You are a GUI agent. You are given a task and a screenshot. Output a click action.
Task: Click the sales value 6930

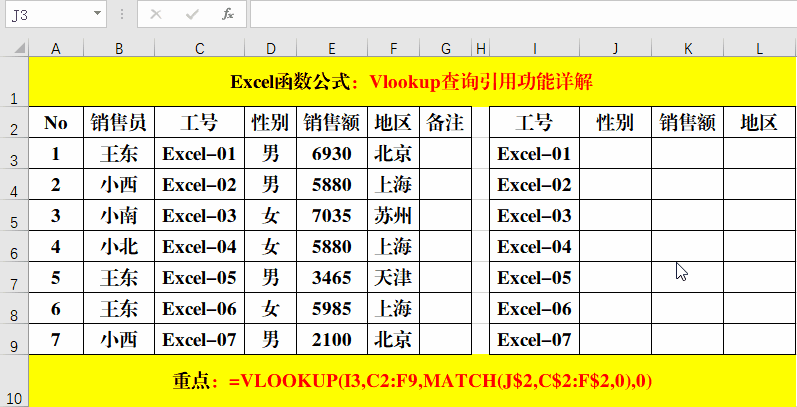[332, 153]
